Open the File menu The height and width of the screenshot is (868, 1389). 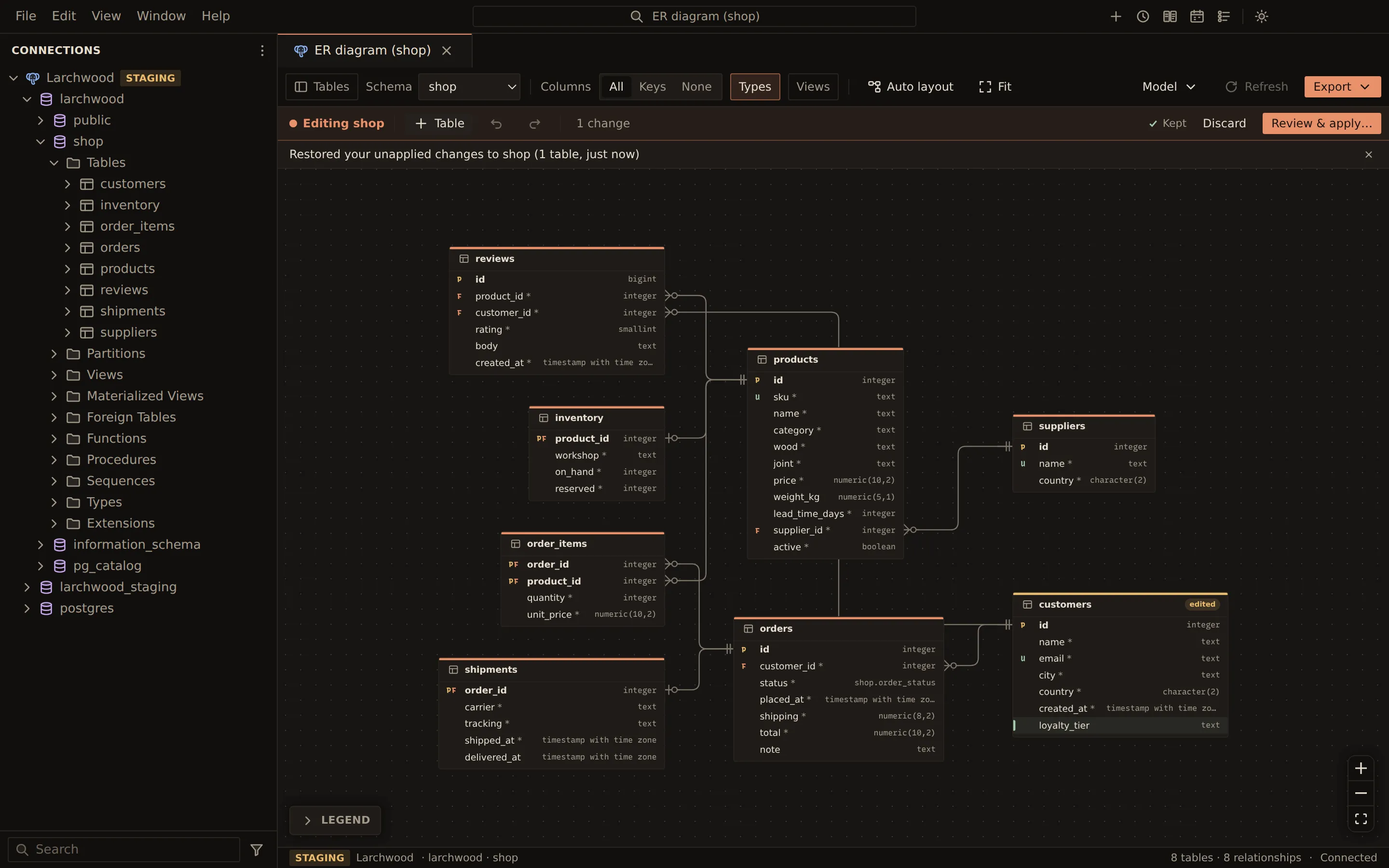pyautogui.click(x=26, y=16)
